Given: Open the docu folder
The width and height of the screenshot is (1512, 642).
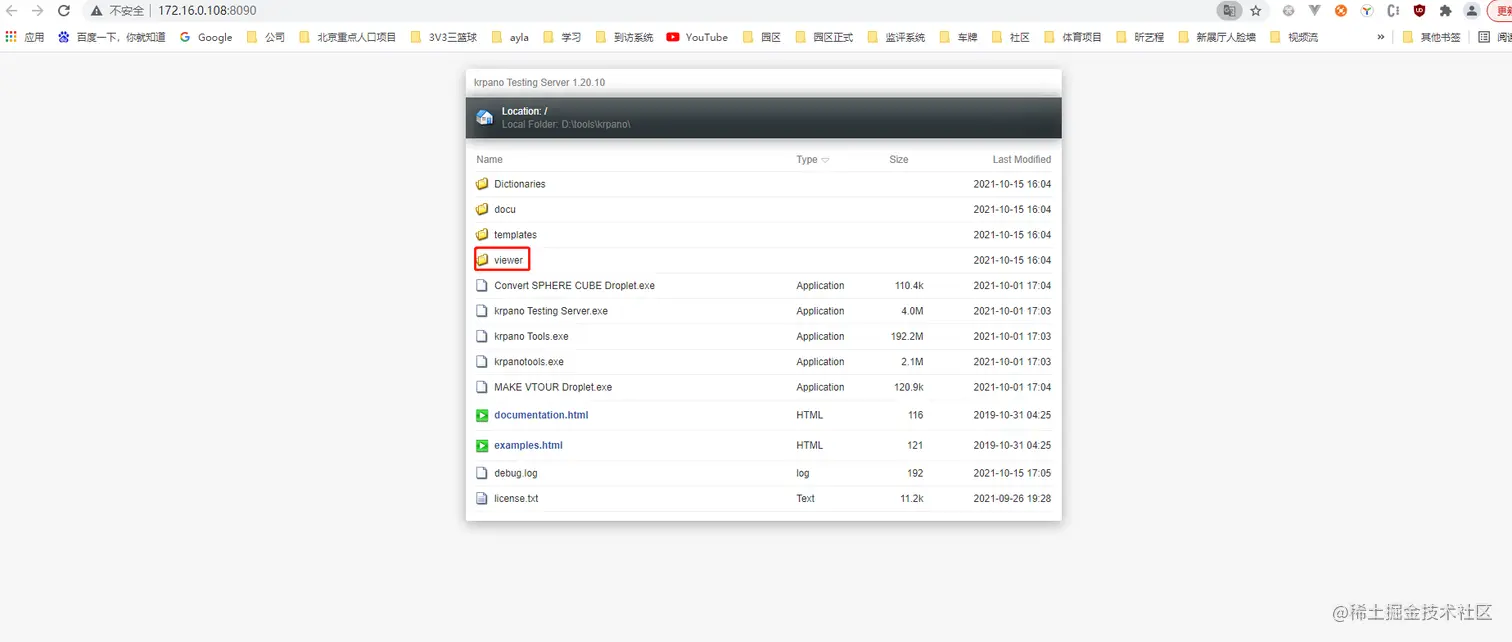Looking at the screenshot, I should point(504,209).
